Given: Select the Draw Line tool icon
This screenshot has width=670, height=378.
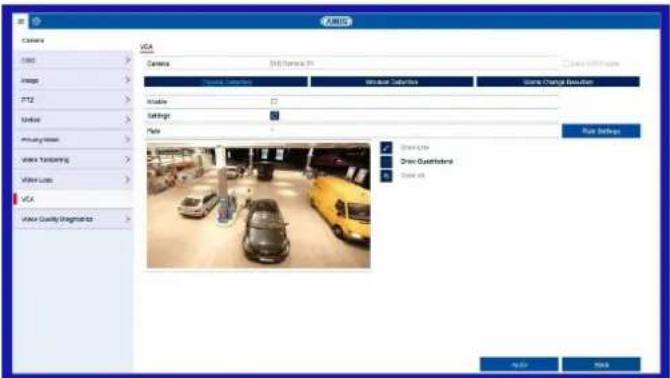Looking at the screenshot, I should pos(386,147).
